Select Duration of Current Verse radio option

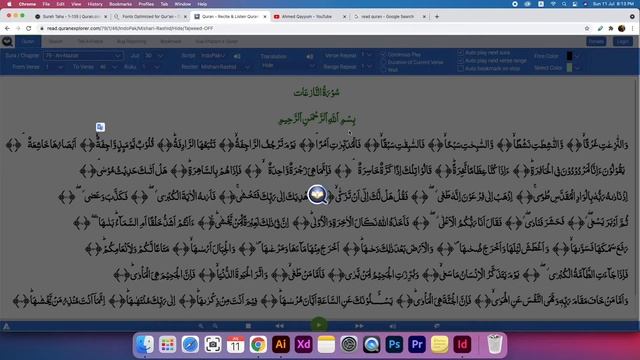(384, 62)
